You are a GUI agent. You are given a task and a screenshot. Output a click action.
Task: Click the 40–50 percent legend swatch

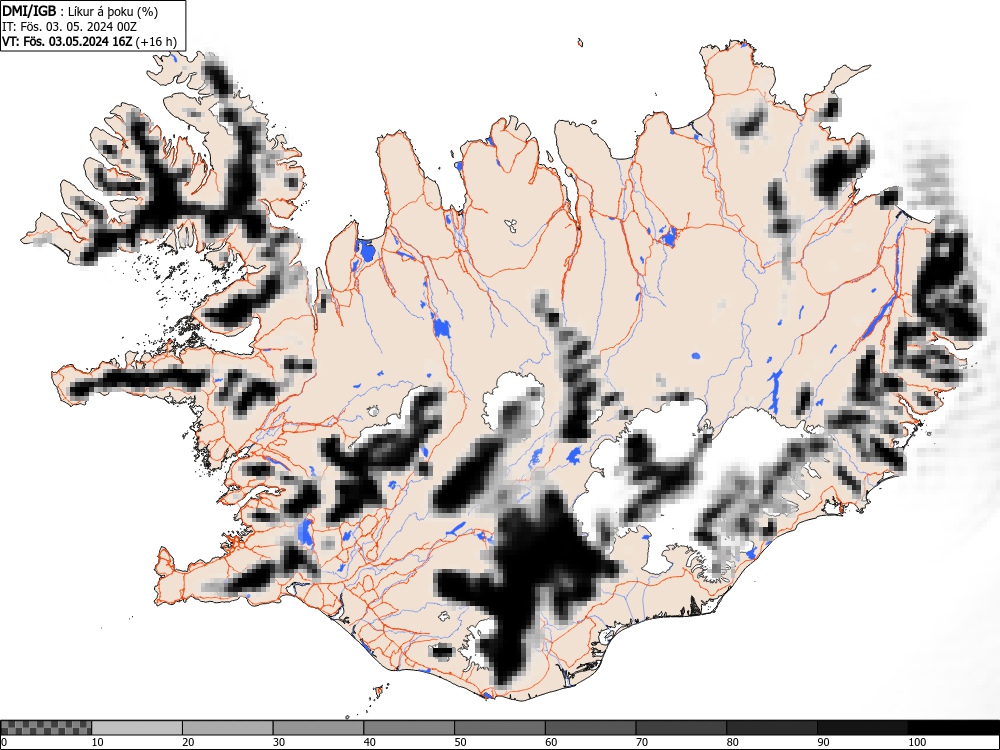409,728
